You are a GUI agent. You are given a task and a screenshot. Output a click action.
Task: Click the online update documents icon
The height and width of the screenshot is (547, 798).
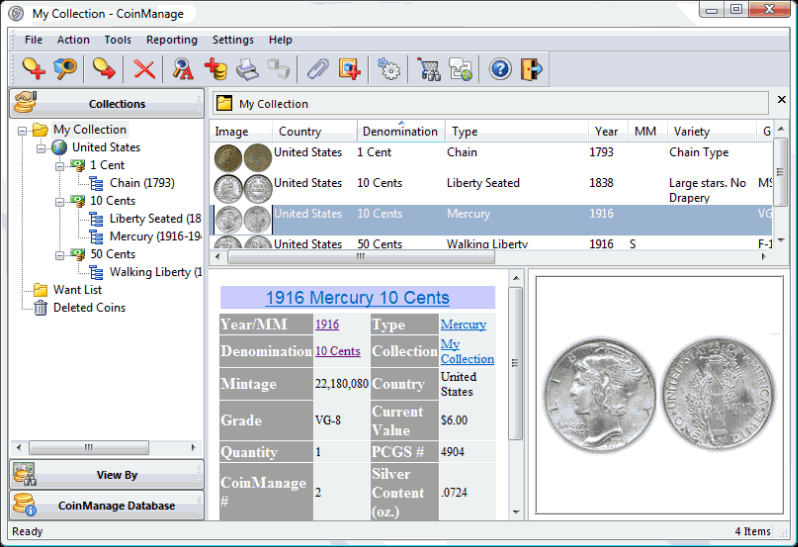(461, 69)
